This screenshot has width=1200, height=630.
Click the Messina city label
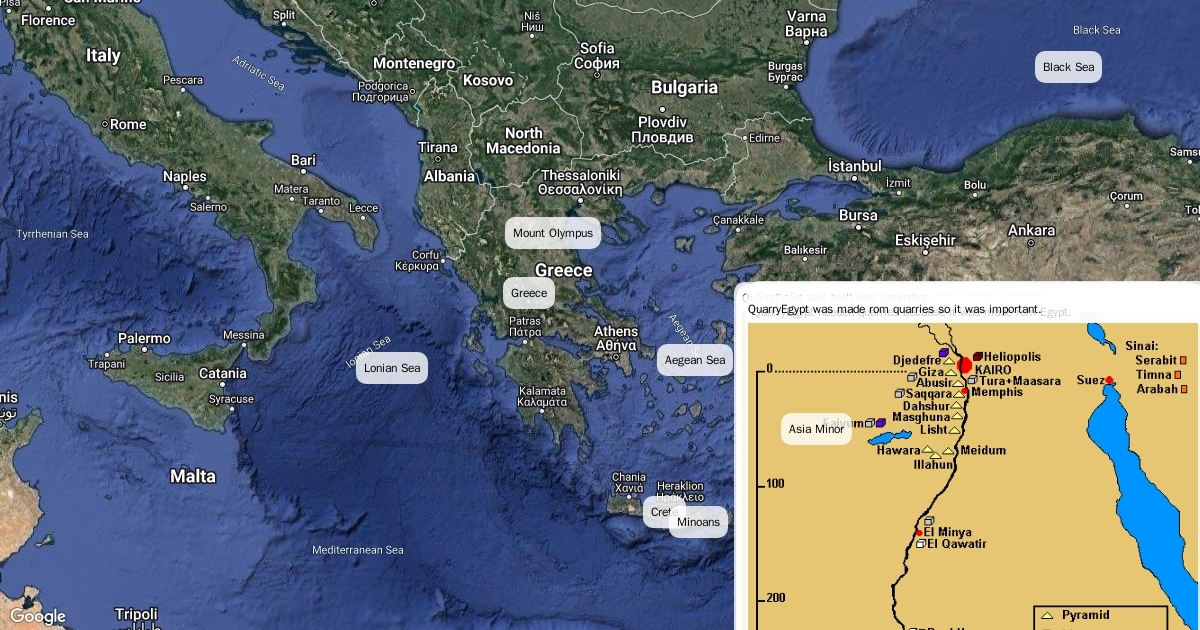click(x=244, y=335)
